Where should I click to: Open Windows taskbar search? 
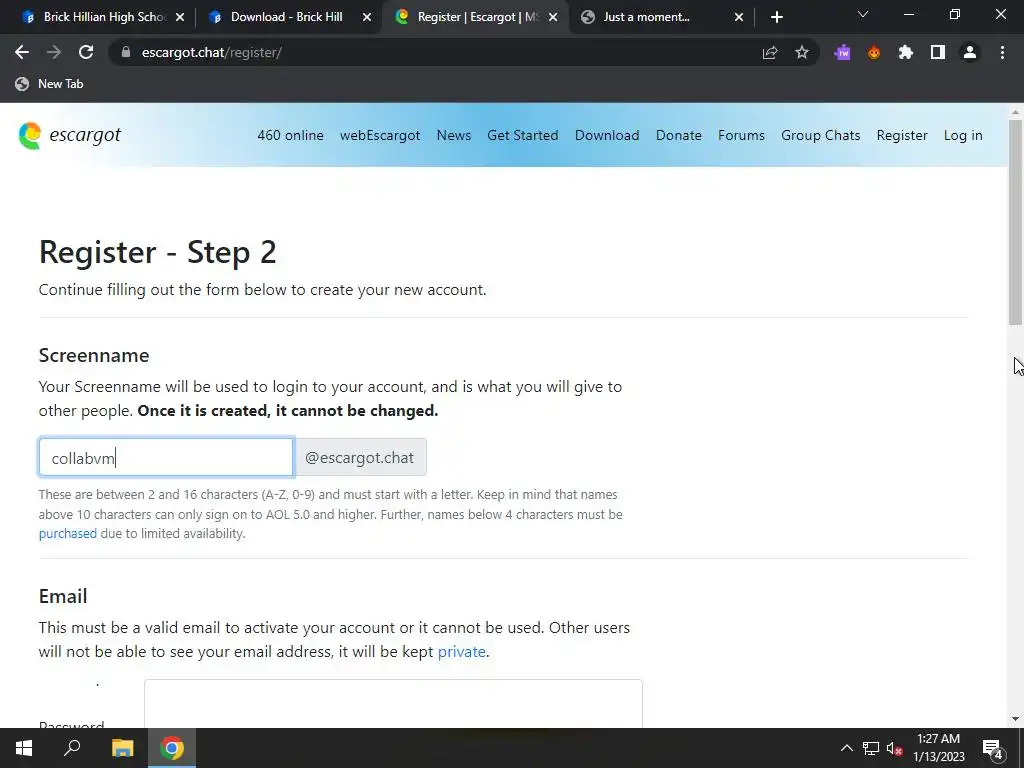pyautogui.click(x=72, y=748)
